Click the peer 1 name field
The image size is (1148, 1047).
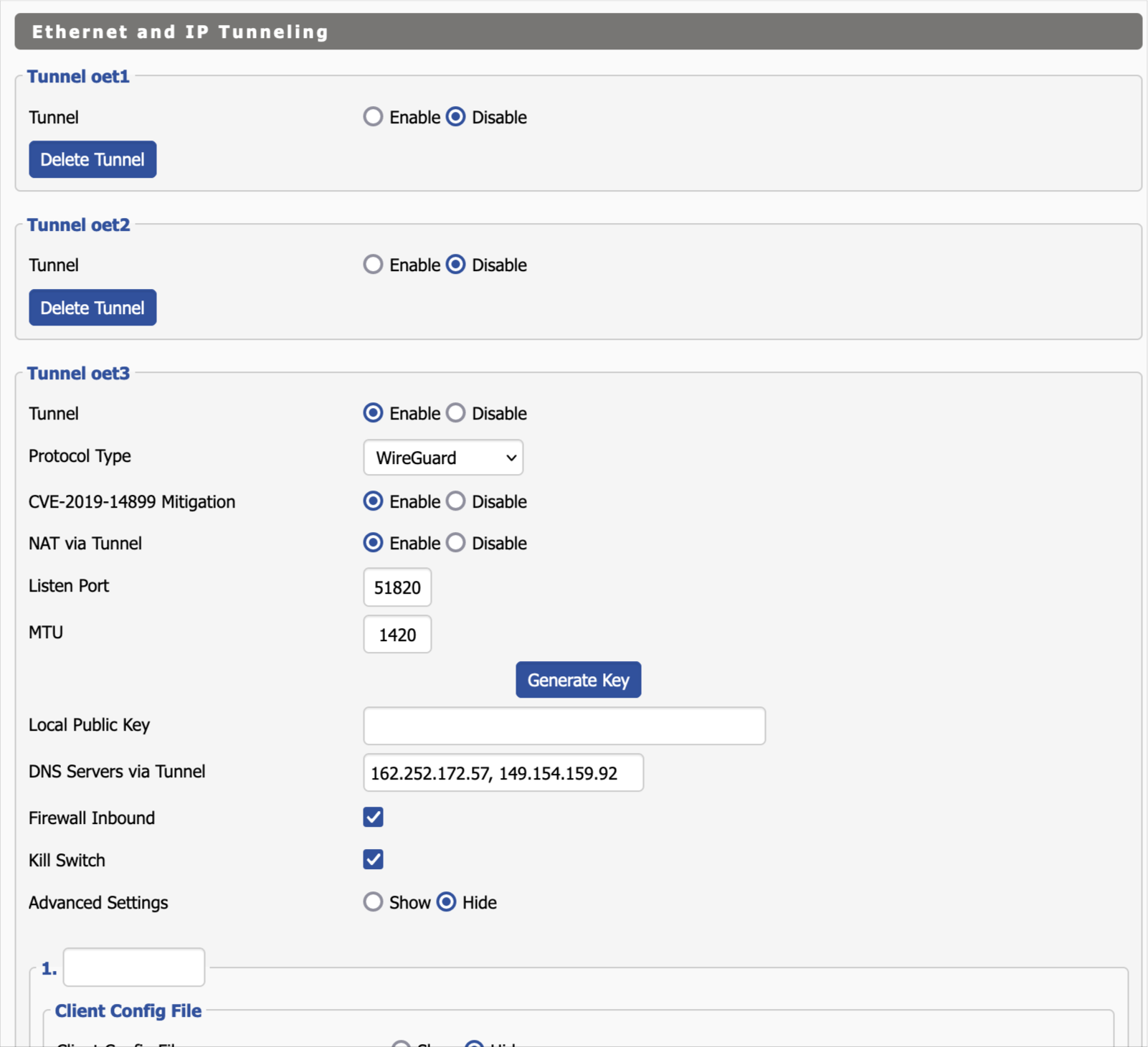click(134, 967)
